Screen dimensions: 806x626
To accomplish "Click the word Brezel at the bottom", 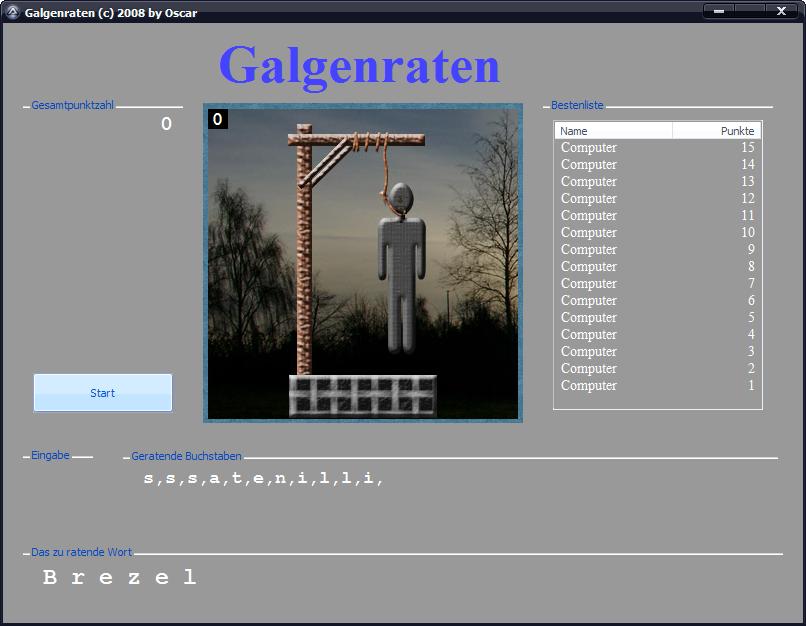I will pos(120,577).
